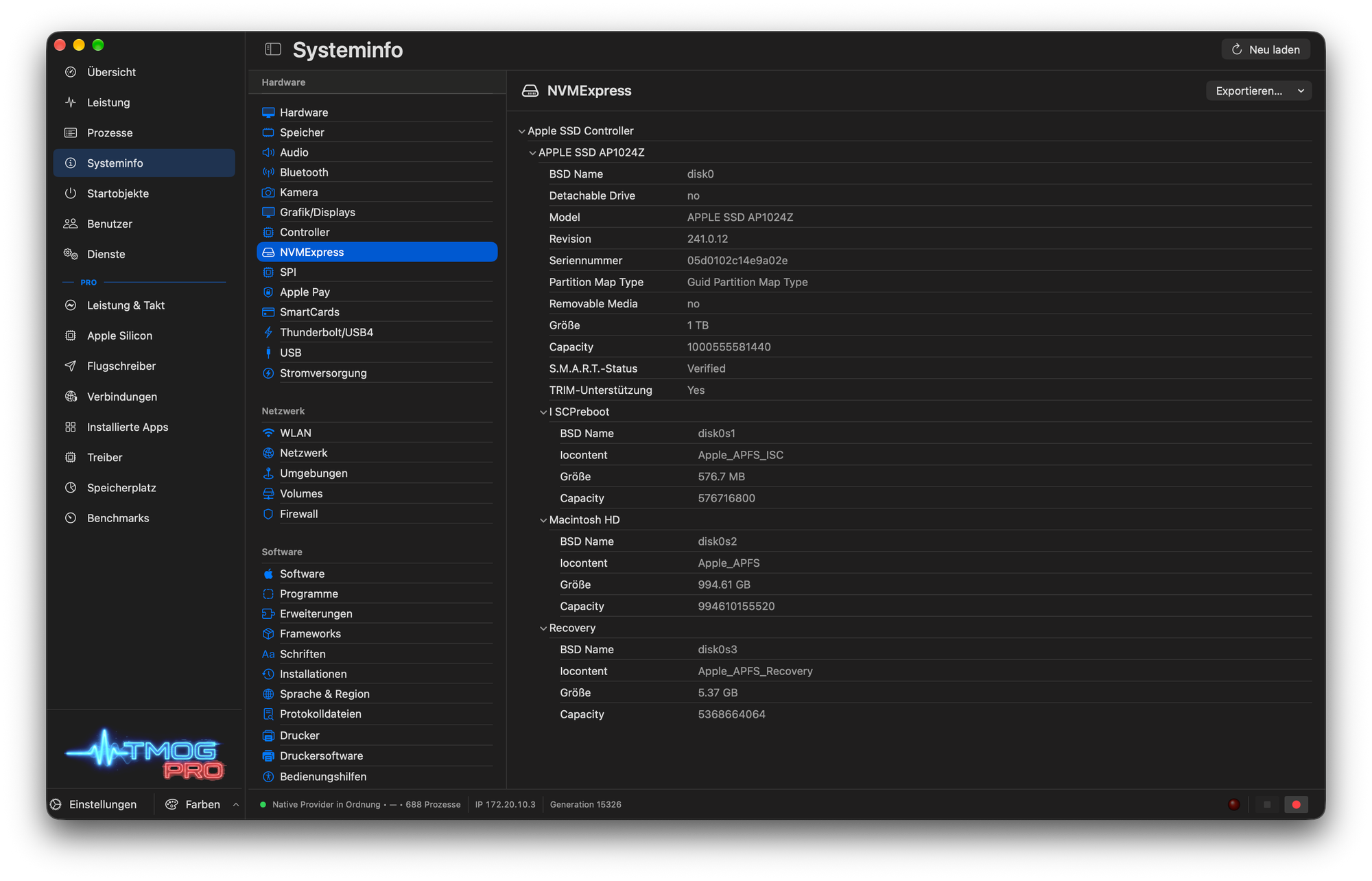This screenshot has height=881, width=1372.
Task: Toggle the bright red record button
Action: (x=1296, y=804)
